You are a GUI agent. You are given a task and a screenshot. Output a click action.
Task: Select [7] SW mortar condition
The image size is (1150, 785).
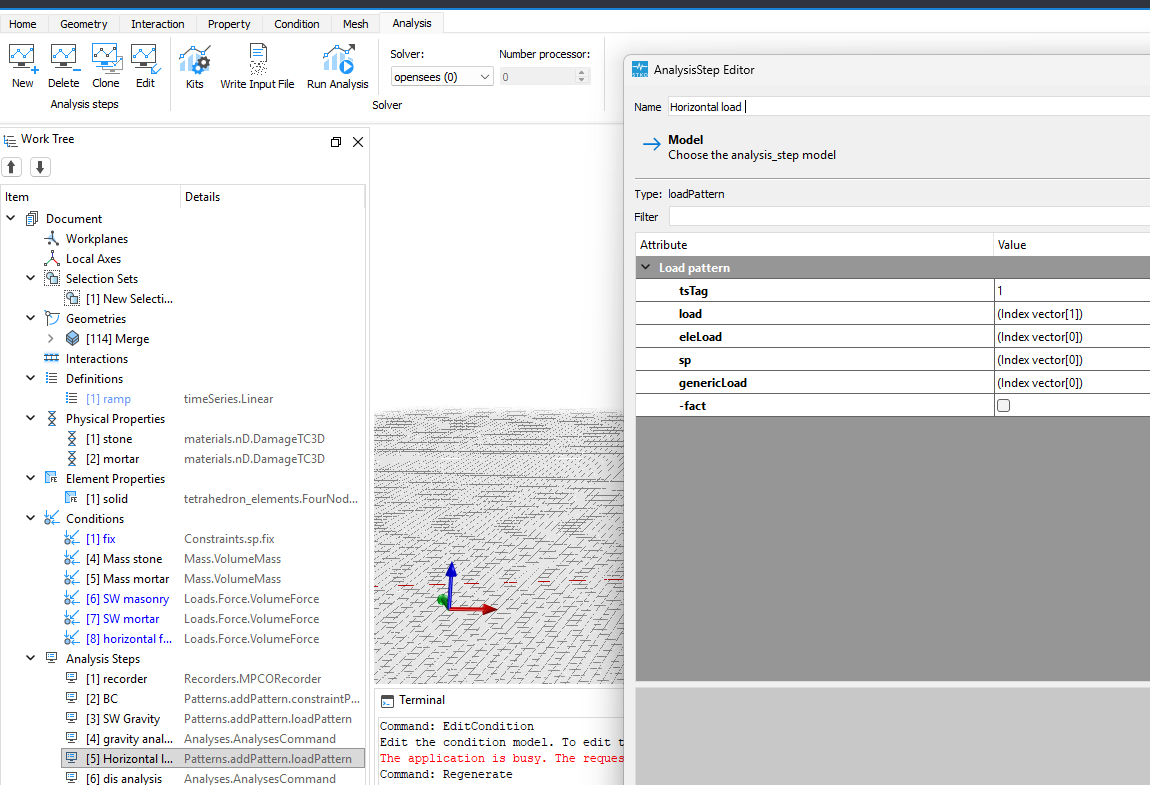click(122, 618)
